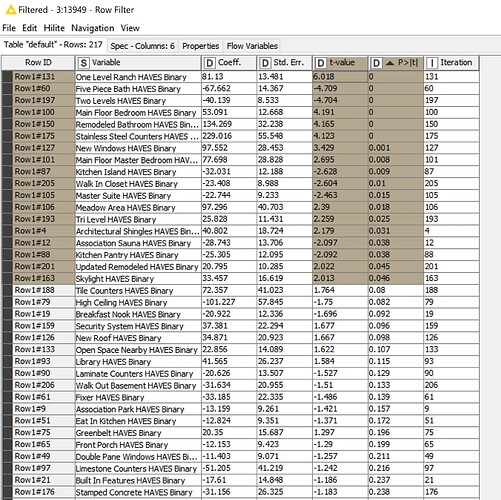Open the Hilite menu
The height and width of the screenshot is (500, 501).
tap(54, 28)
